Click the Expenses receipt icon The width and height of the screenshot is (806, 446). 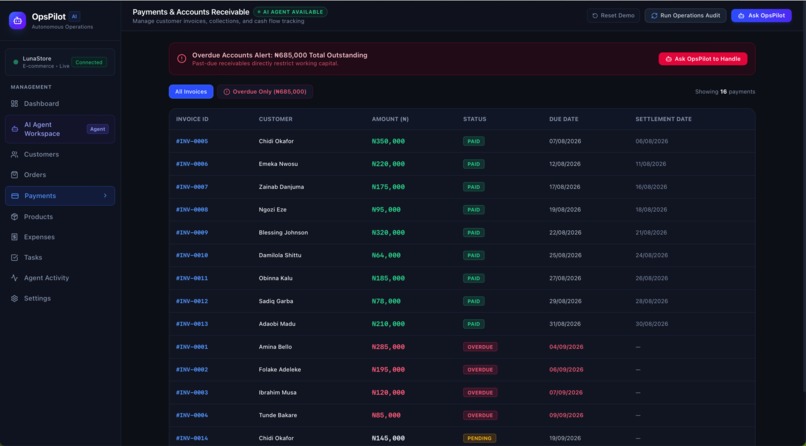click(x=14, y=237)
